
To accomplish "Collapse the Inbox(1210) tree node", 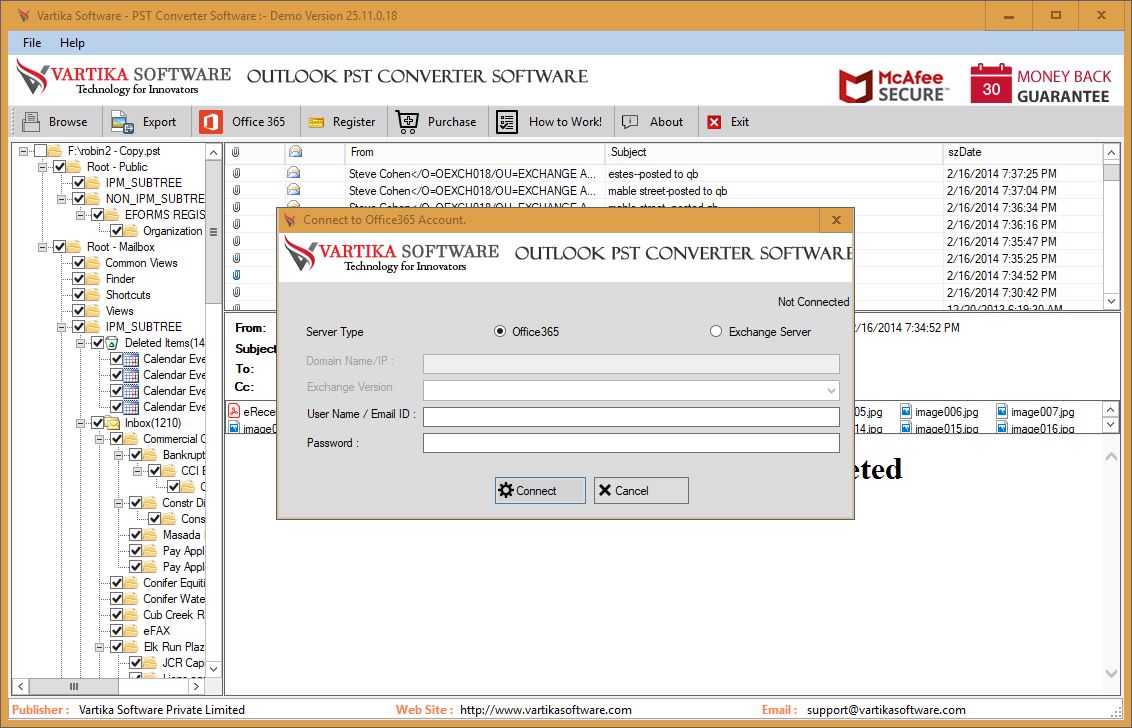I will [80, 422].
